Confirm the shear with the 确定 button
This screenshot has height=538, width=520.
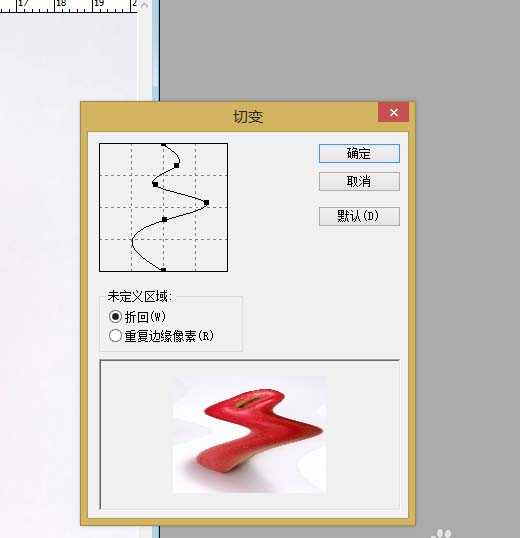click(x=359, y=153)
